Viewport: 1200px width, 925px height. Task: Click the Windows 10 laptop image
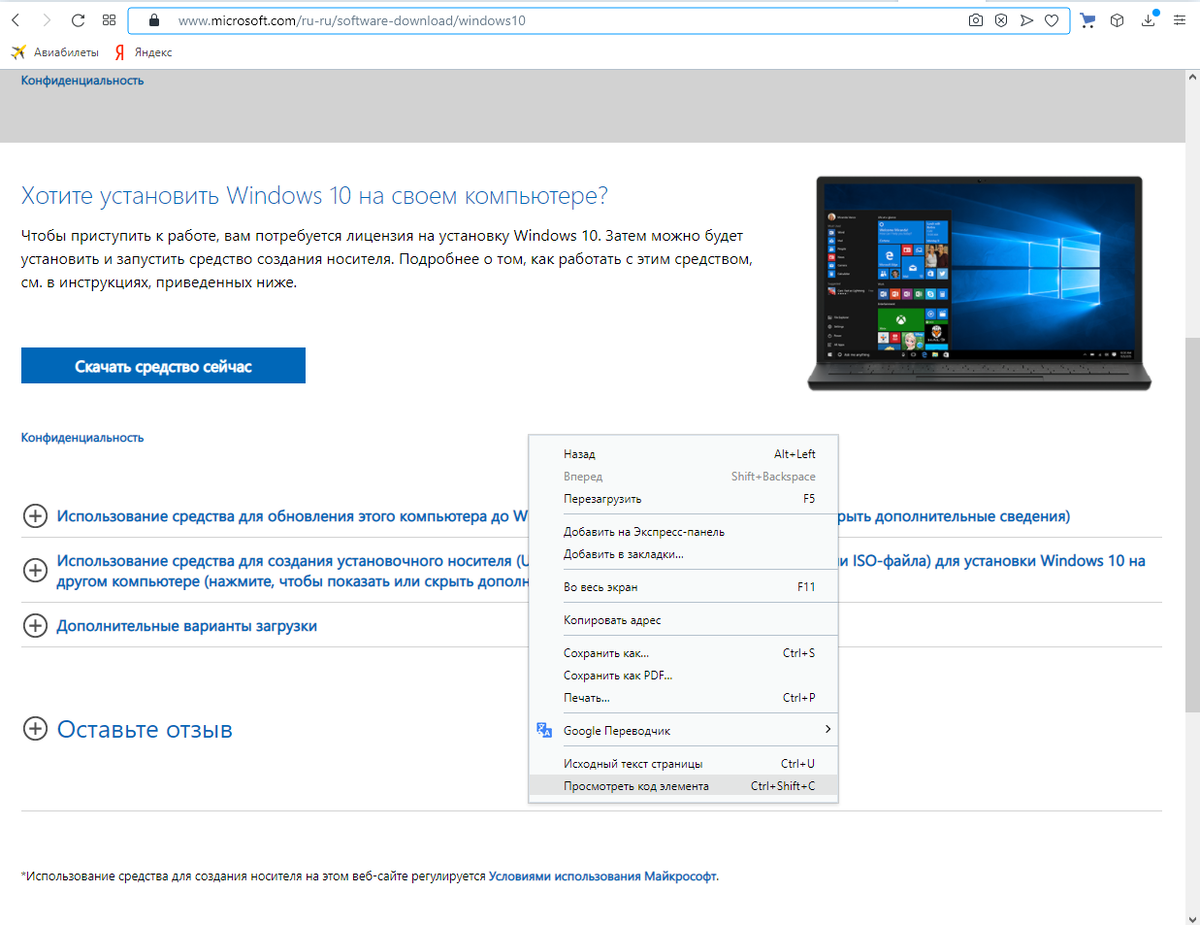[979, 284]
